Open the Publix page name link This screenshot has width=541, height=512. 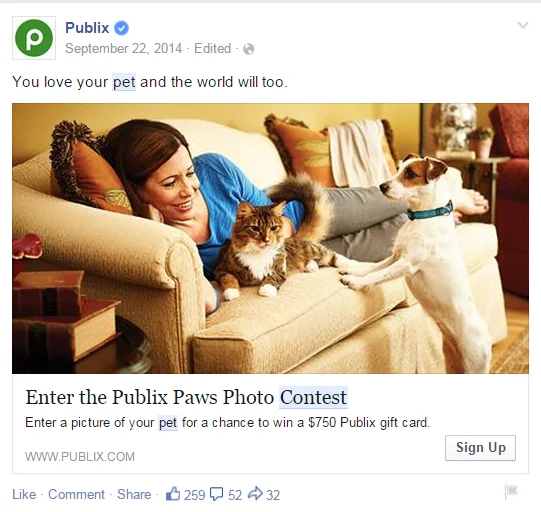coord(87,28)
